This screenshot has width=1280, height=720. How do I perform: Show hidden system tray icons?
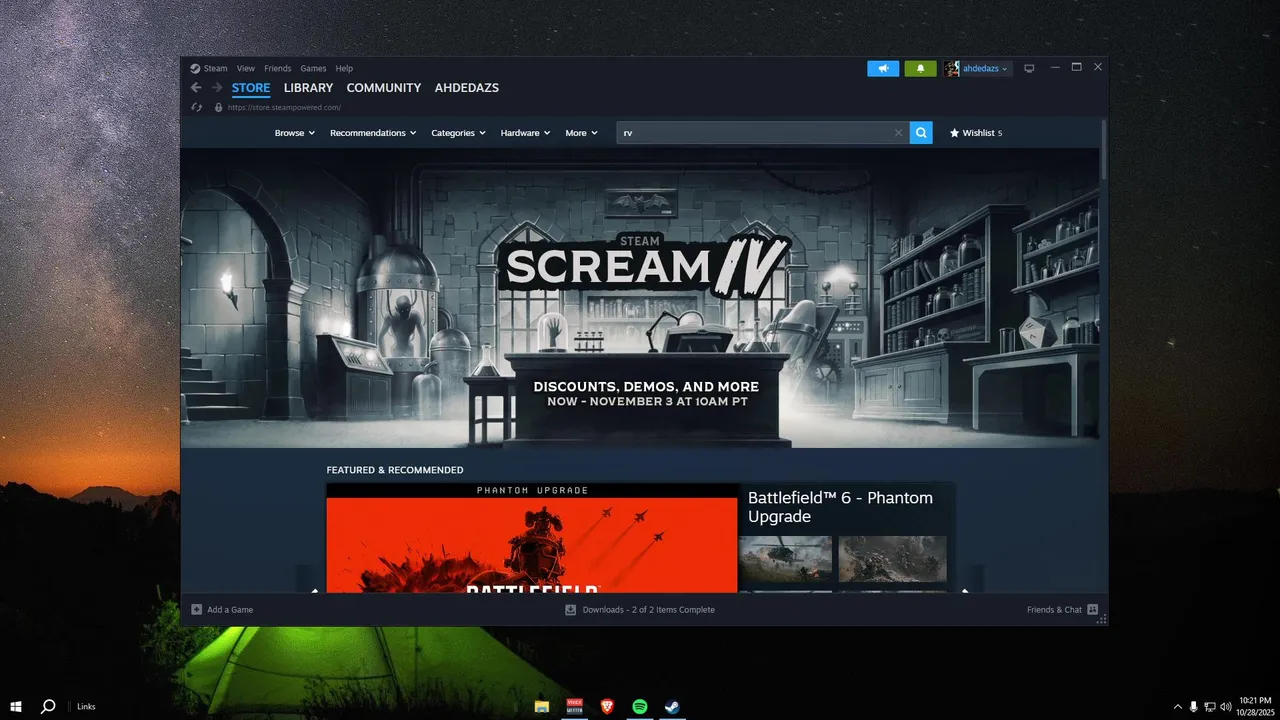click(x=1177, y=706)
